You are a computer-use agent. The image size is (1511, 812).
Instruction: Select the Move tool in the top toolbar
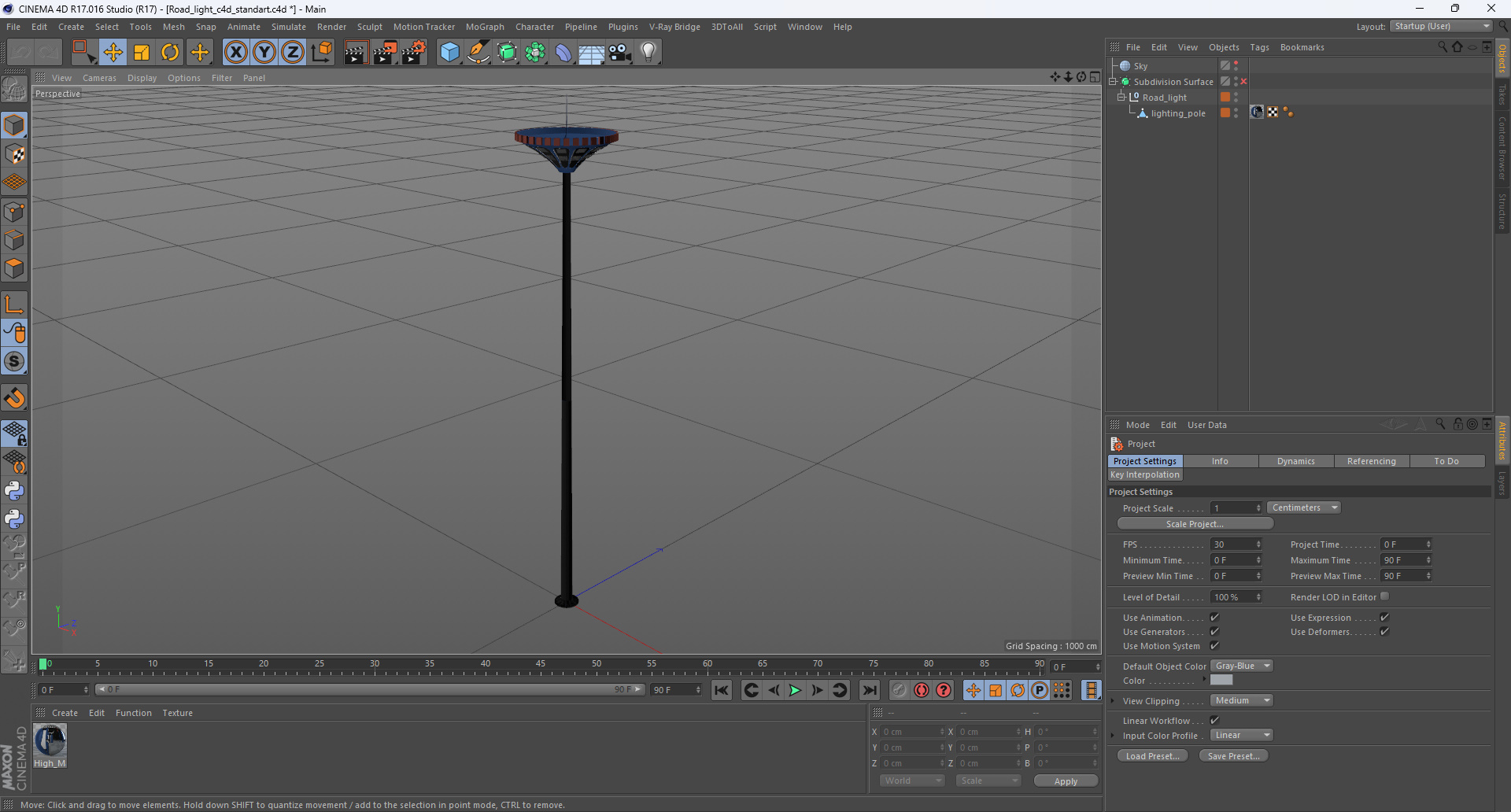coord(113,53)
